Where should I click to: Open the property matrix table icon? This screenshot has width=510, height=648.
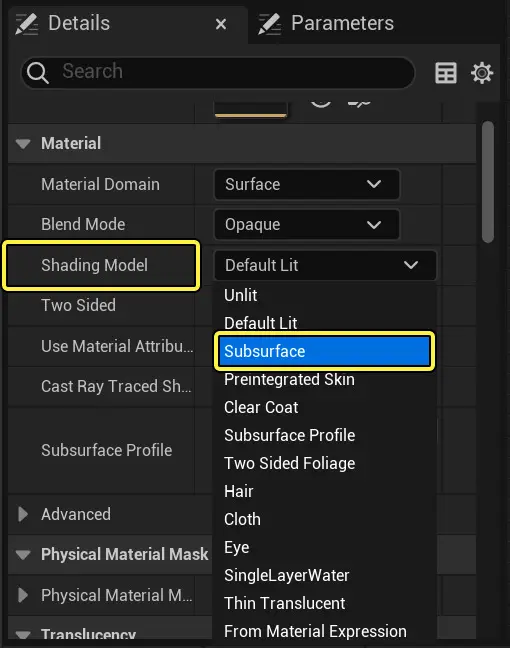click(446, 73)
